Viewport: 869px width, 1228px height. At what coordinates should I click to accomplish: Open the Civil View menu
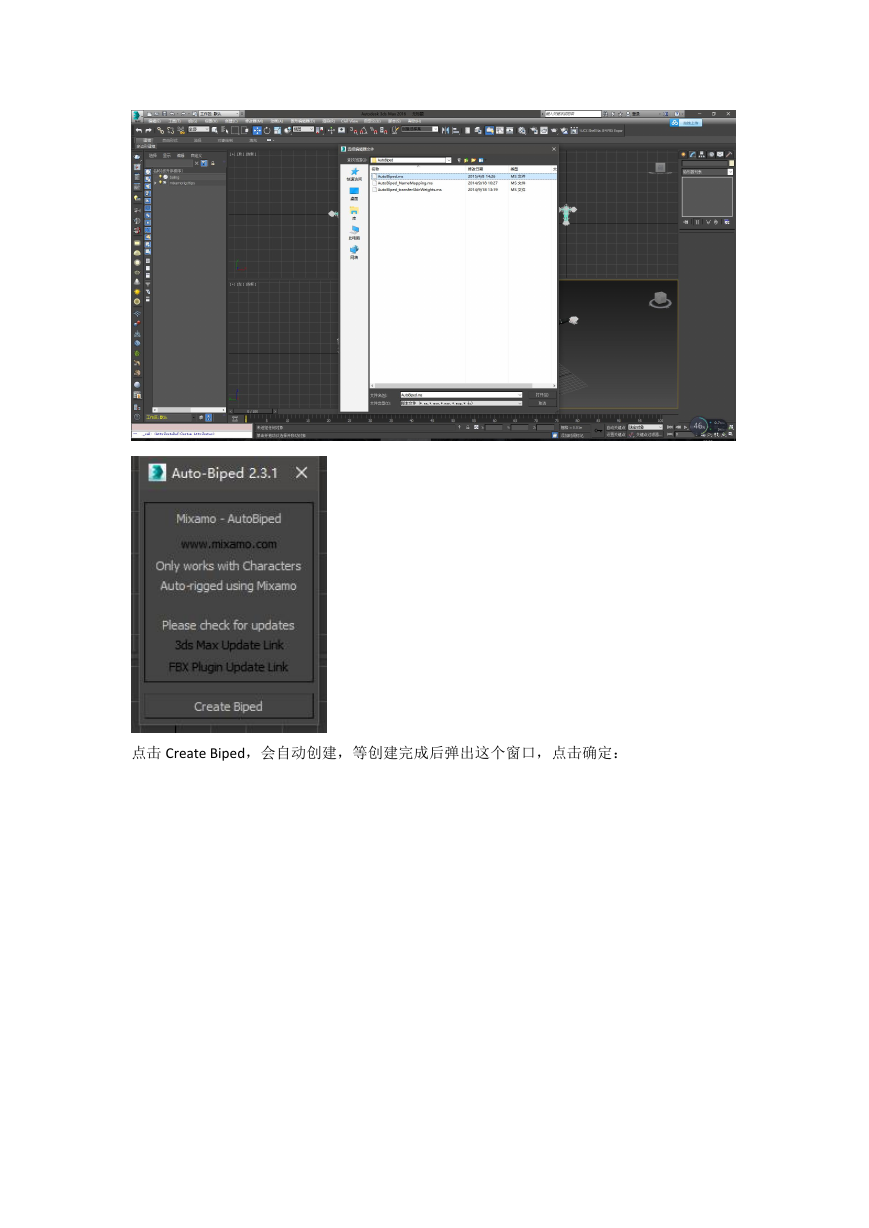click(350, 122)
